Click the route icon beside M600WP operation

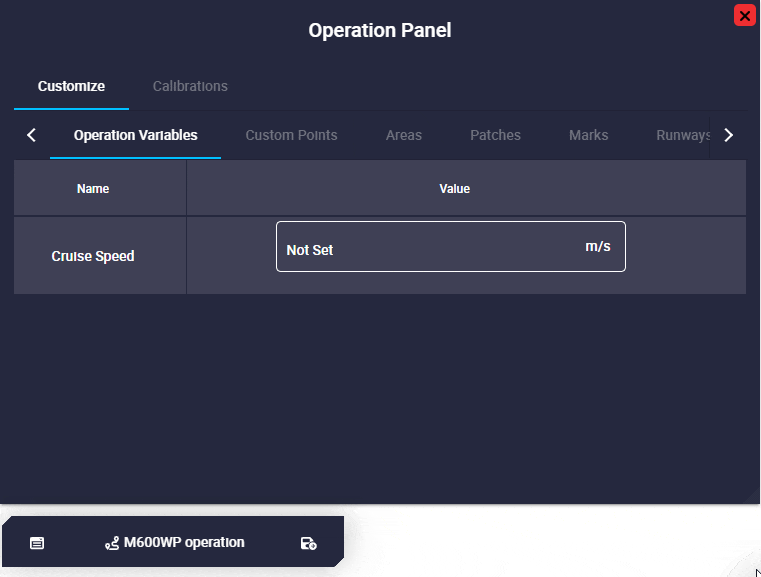(x=112, y=544)
